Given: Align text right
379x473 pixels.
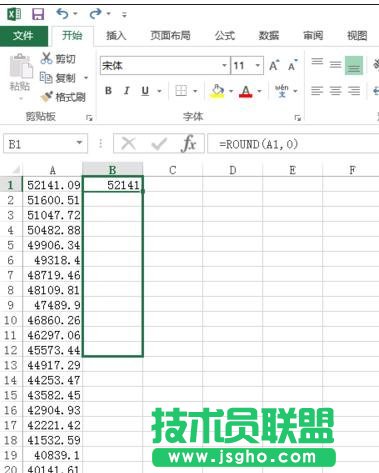Looking at the screenshot, I should pos(354,91).
